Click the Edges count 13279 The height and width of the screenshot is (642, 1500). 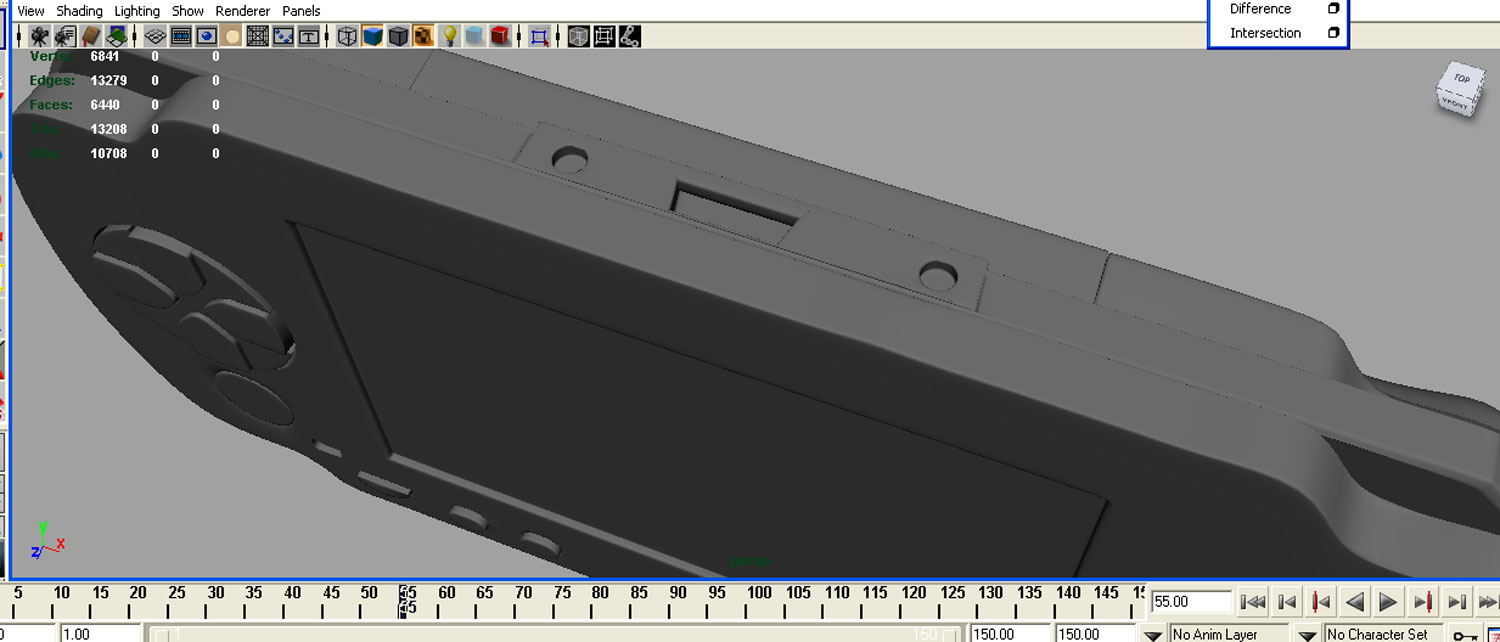pyautogui.click(x=109, y=80)
